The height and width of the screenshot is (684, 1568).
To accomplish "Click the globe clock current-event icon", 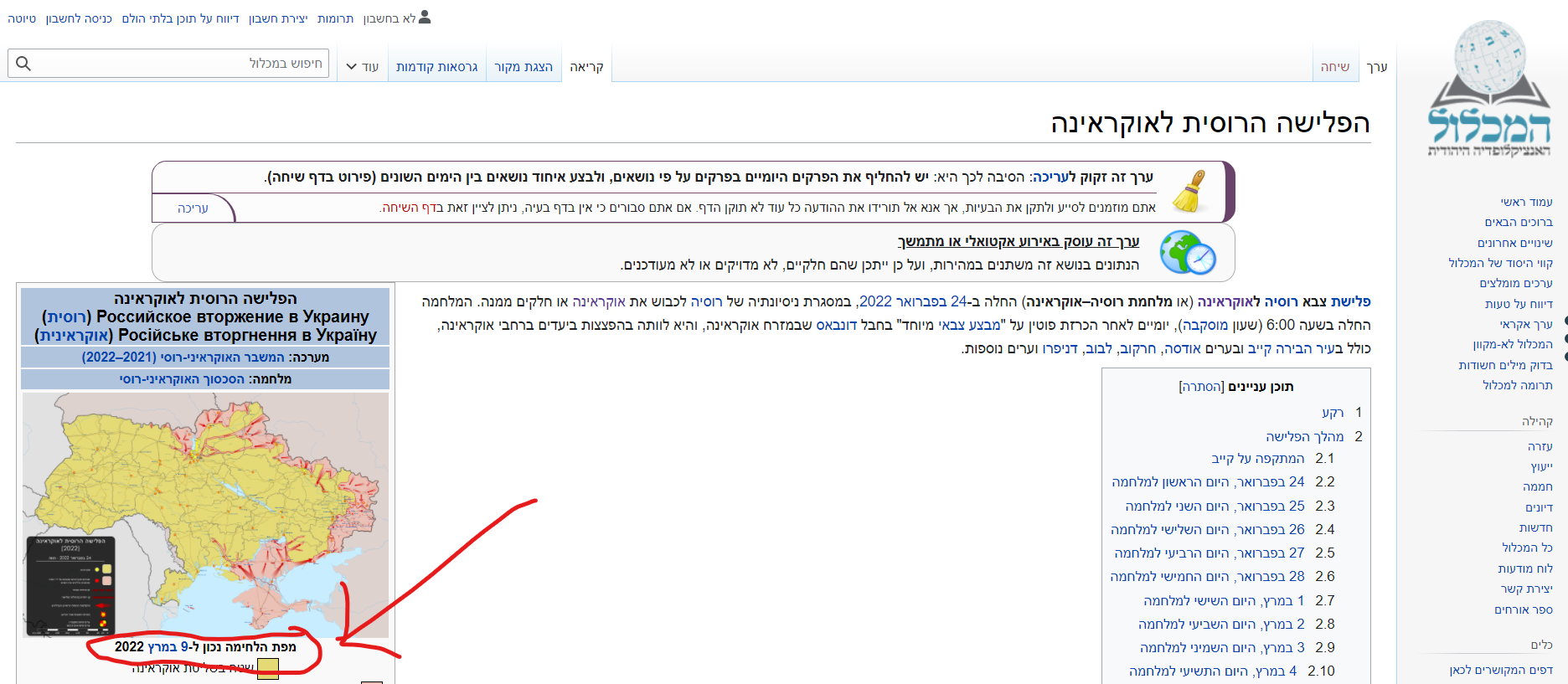I will pyautogui.click(x=1188, y=252).
